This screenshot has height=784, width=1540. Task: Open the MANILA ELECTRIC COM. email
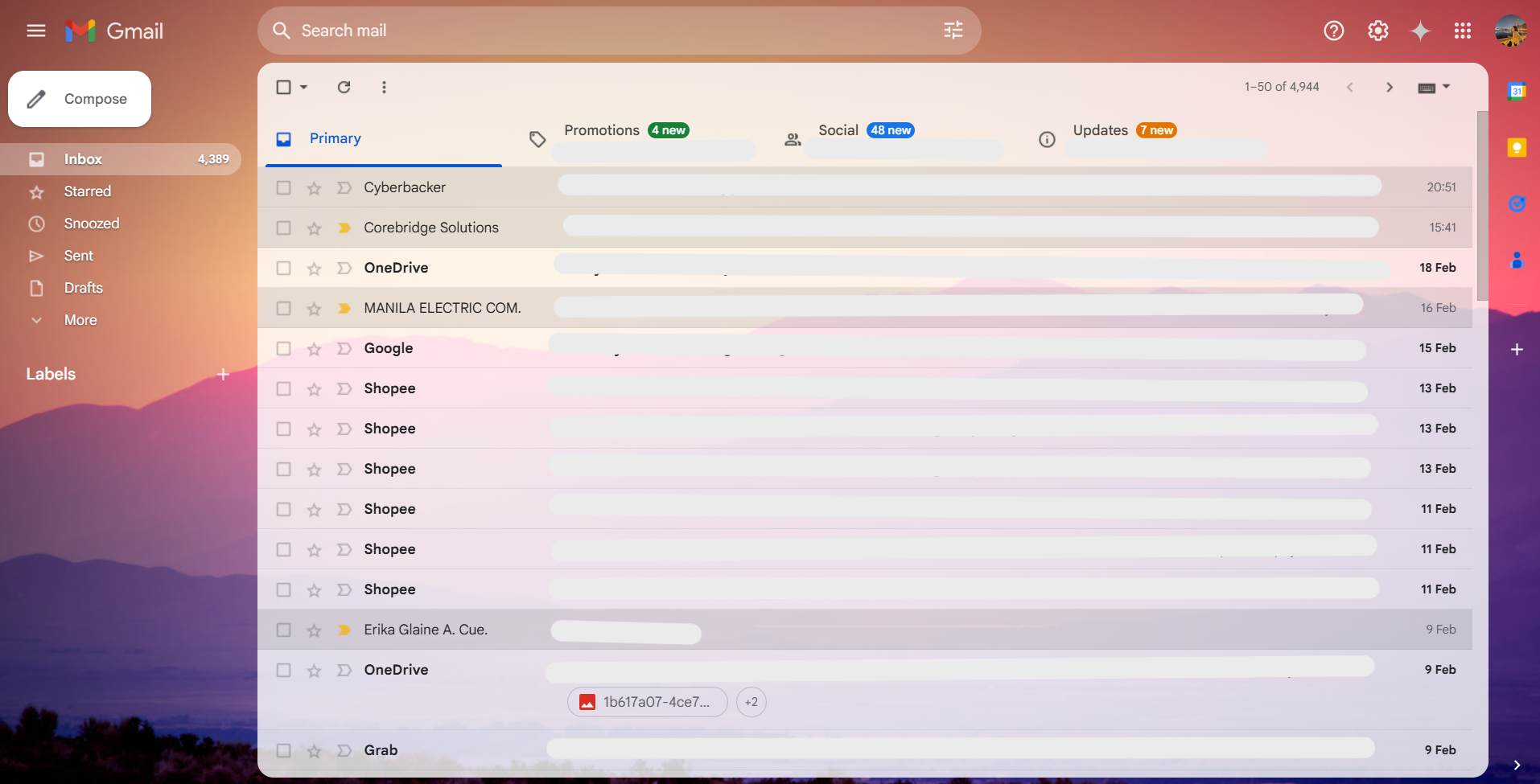pyautogui.click(x=865, y=308)
